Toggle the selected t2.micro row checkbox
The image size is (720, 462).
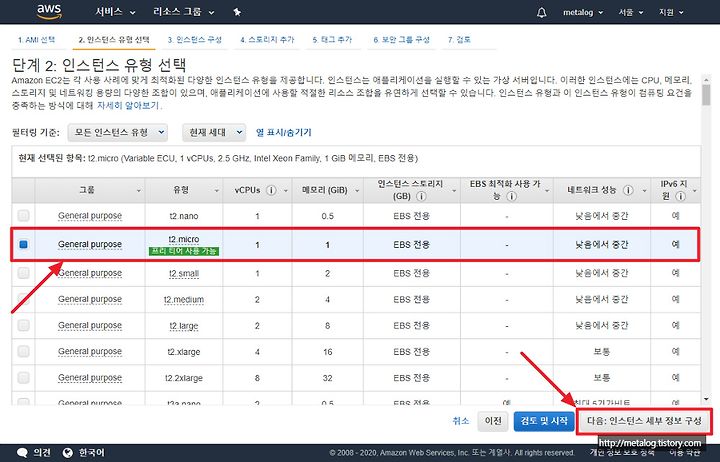pyautogui.click(x=23, y=244)
